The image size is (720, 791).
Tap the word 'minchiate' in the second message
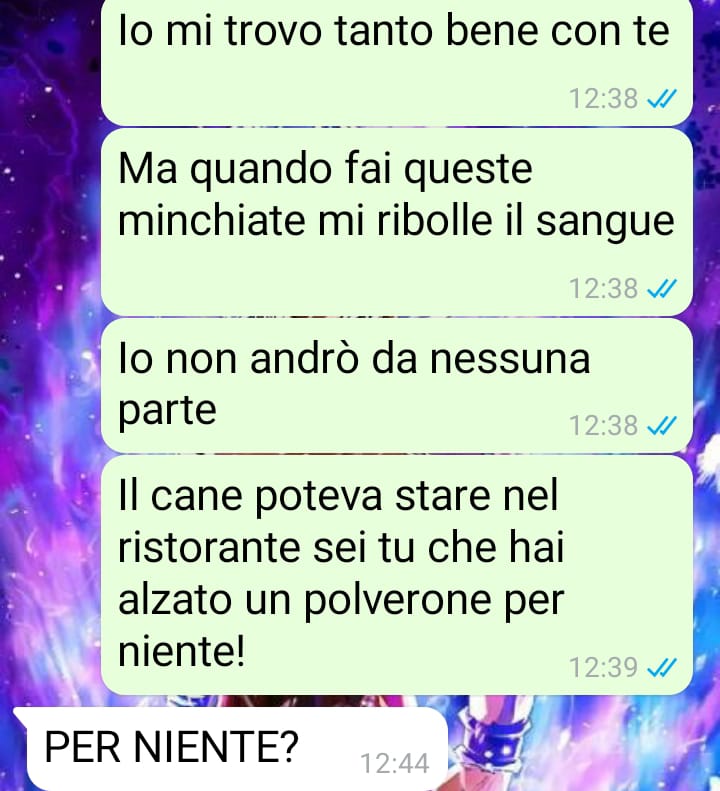211,220
